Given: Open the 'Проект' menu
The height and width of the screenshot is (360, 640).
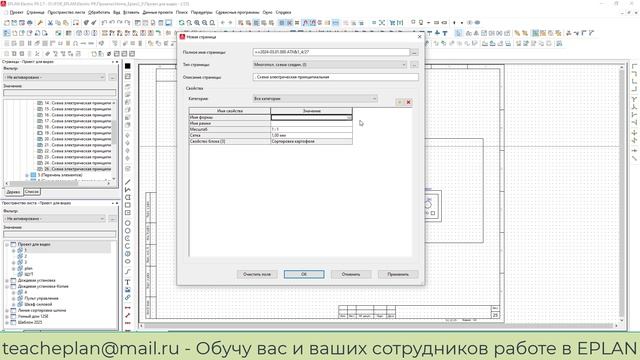Looking at the screenshot, I should pos(16,12).
